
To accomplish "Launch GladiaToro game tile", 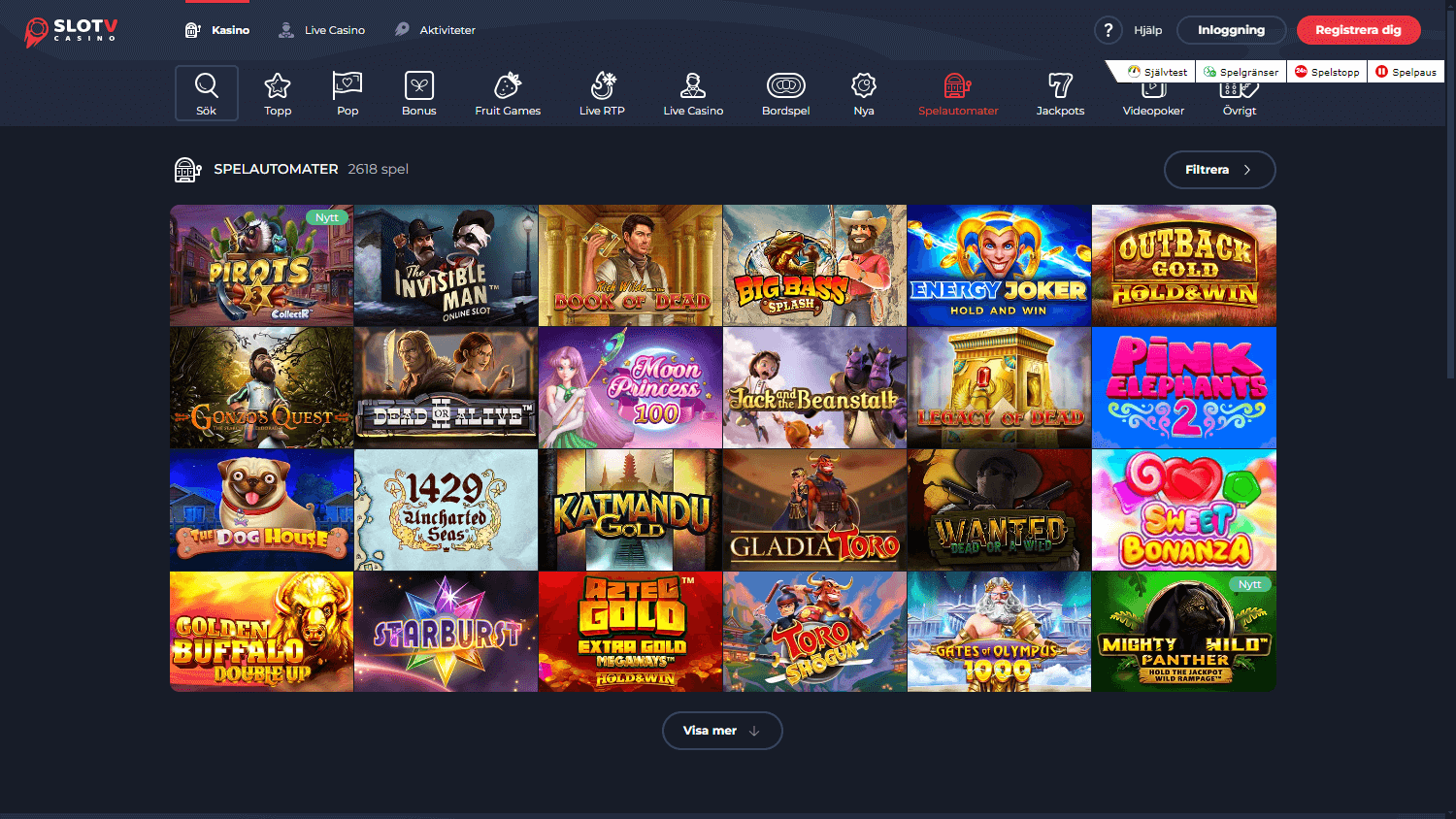I will point(814,509).
